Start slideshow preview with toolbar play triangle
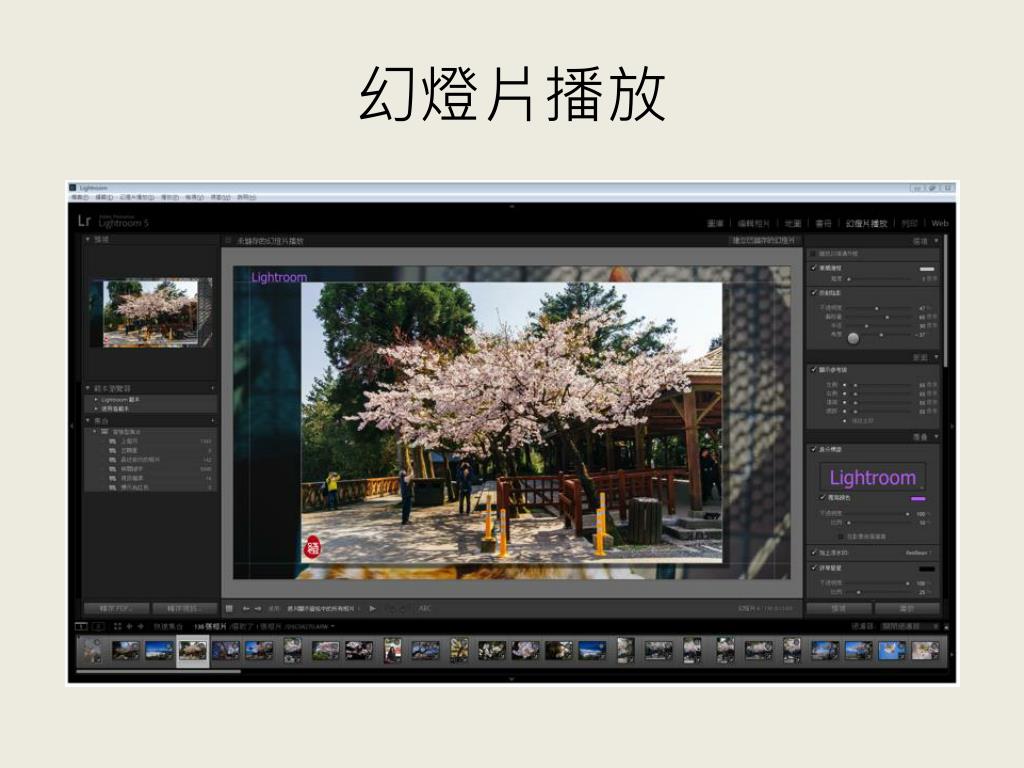The width and height of the screenshot is (1024, 768). click(372, 609)
